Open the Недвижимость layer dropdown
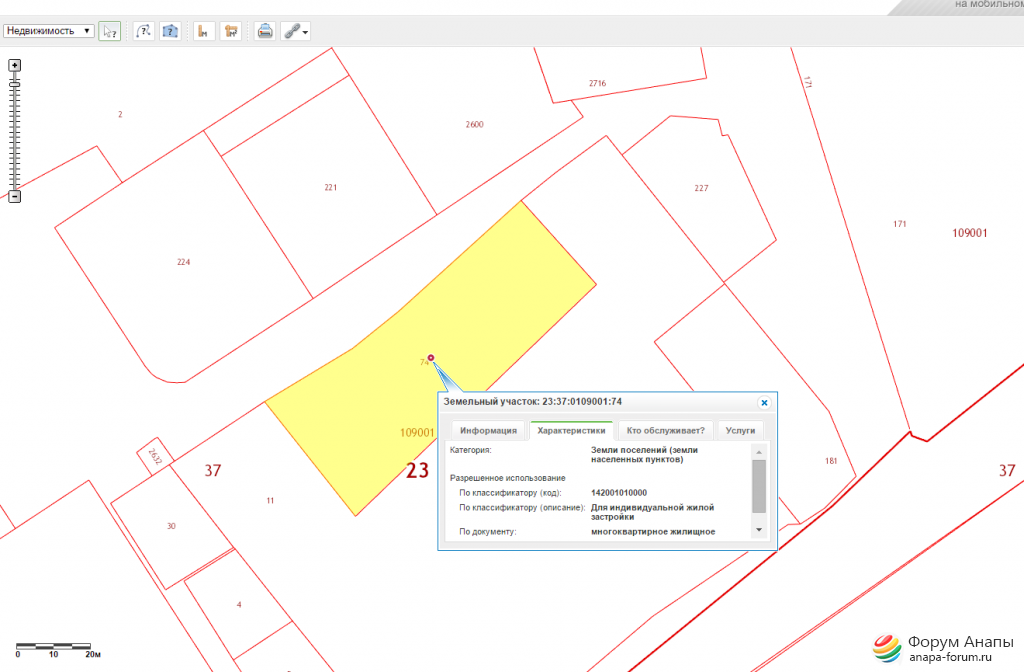 (x=48, y=31)
